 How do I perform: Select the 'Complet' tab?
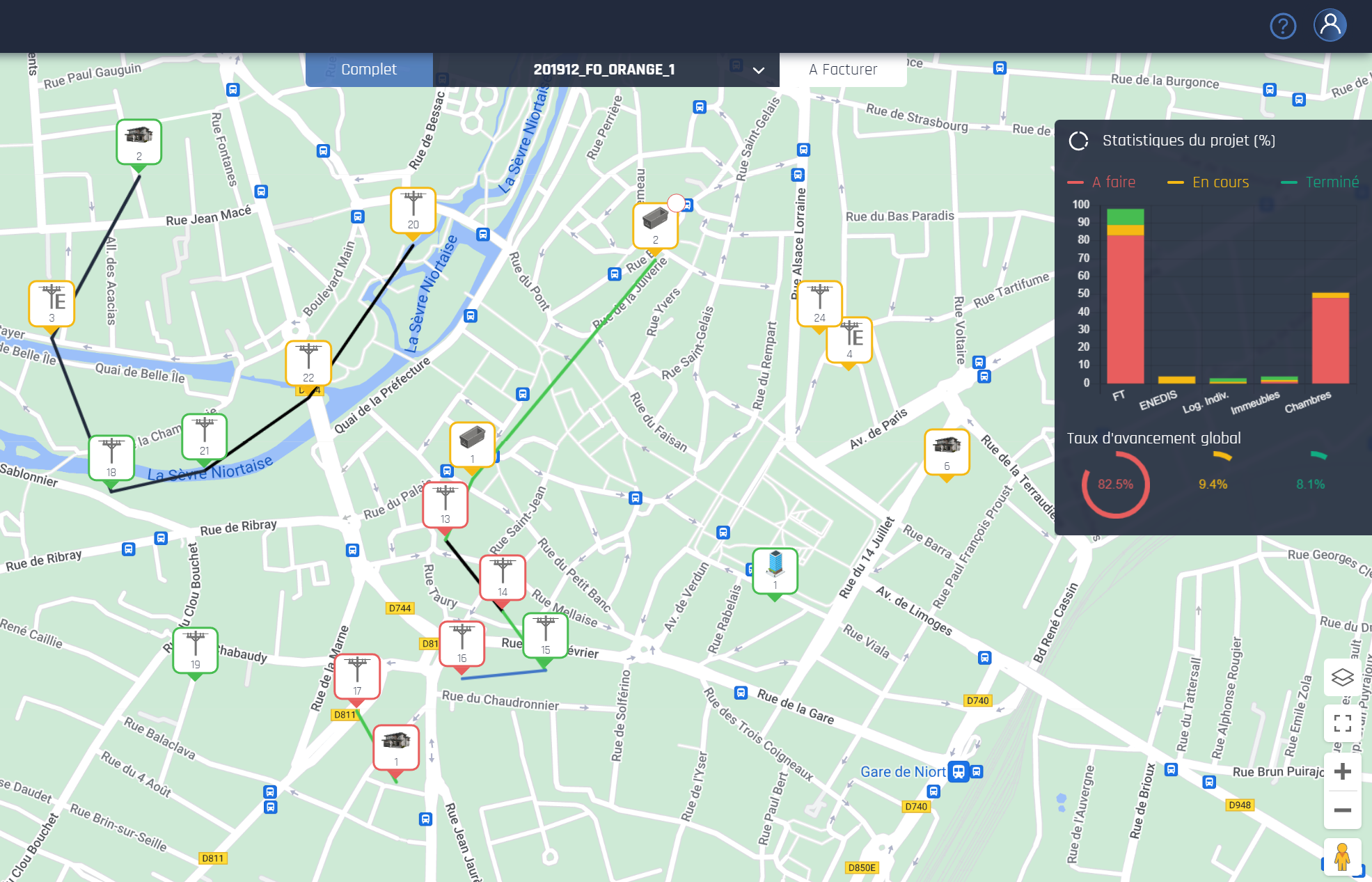click(x=369, y=69)
